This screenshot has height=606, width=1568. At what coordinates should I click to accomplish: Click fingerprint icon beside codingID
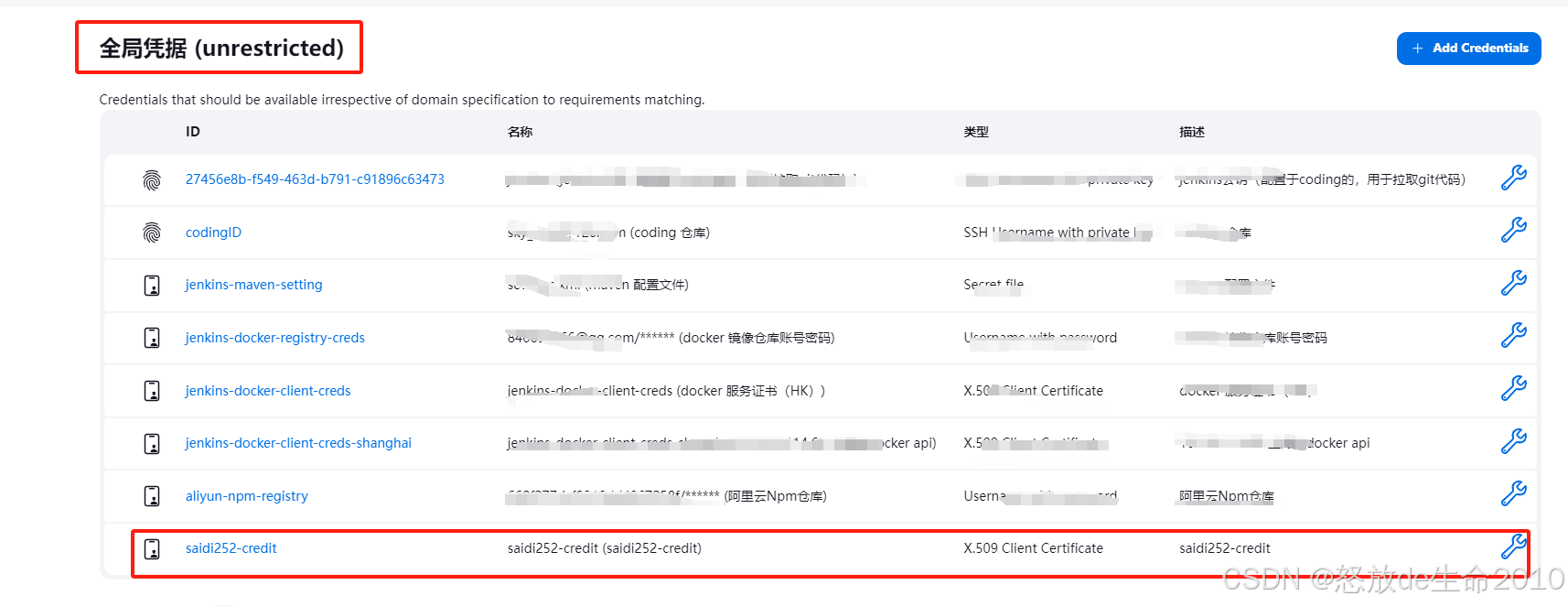point(152,233)
